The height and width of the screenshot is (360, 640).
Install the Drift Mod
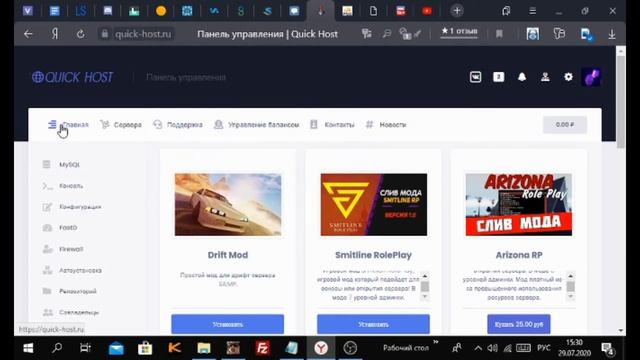pyautogui.click(x=227, y=324)
